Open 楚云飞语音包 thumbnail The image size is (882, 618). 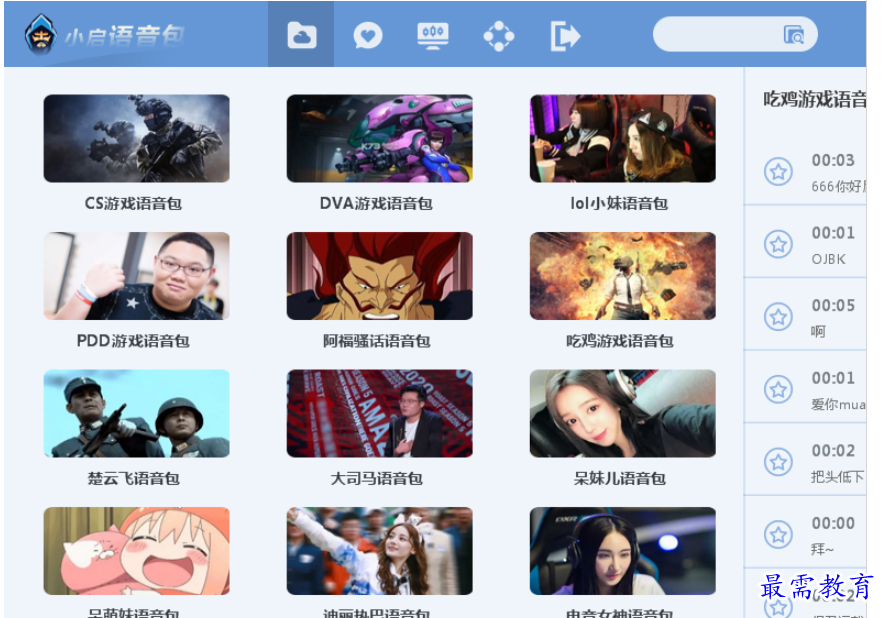click(x=137, y=413)
